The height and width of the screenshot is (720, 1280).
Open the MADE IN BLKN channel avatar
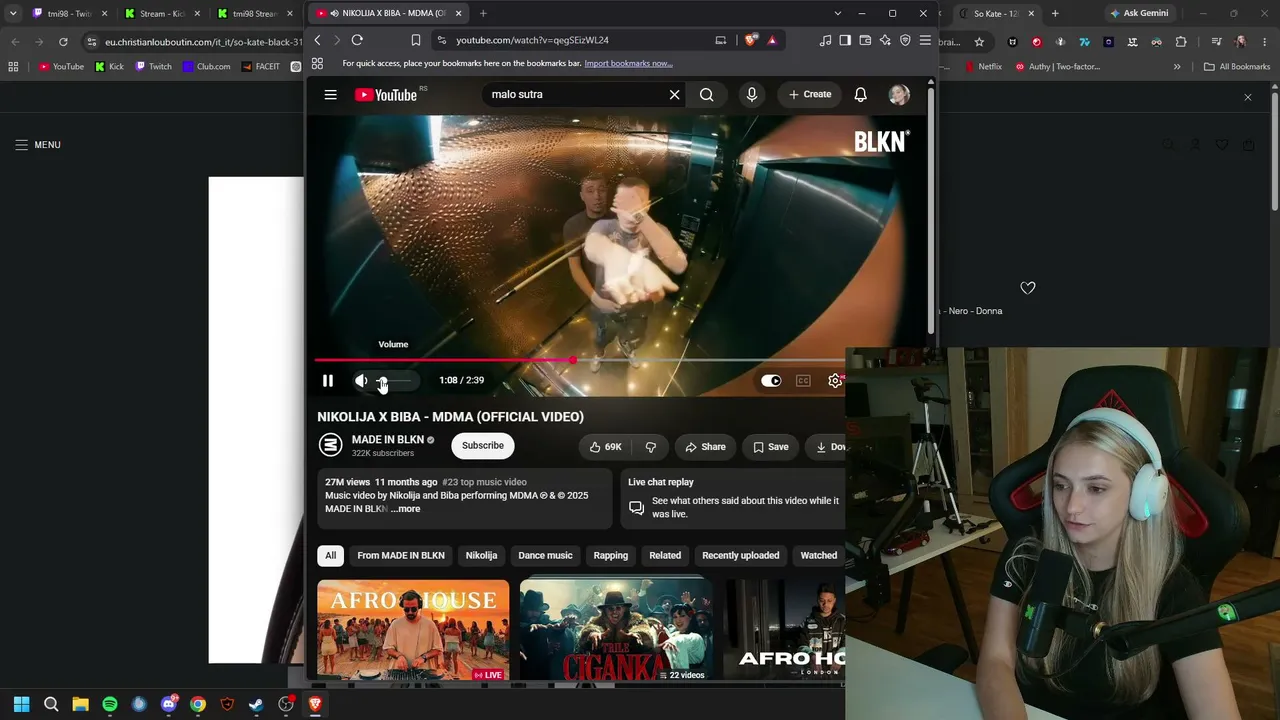click(330, 445)
